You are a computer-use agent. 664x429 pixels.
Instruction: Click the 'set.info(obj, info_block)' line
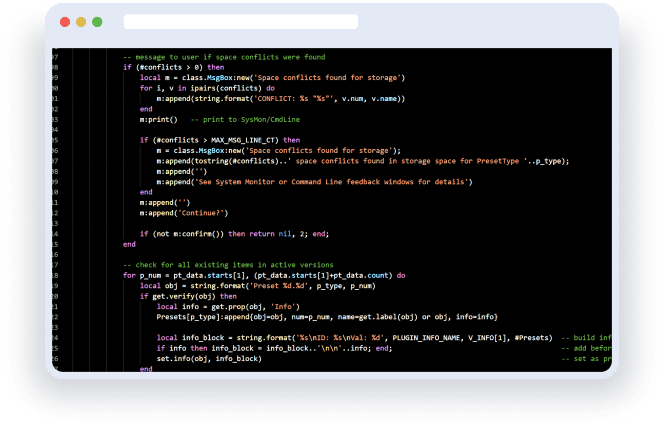(x=209, y=359)
